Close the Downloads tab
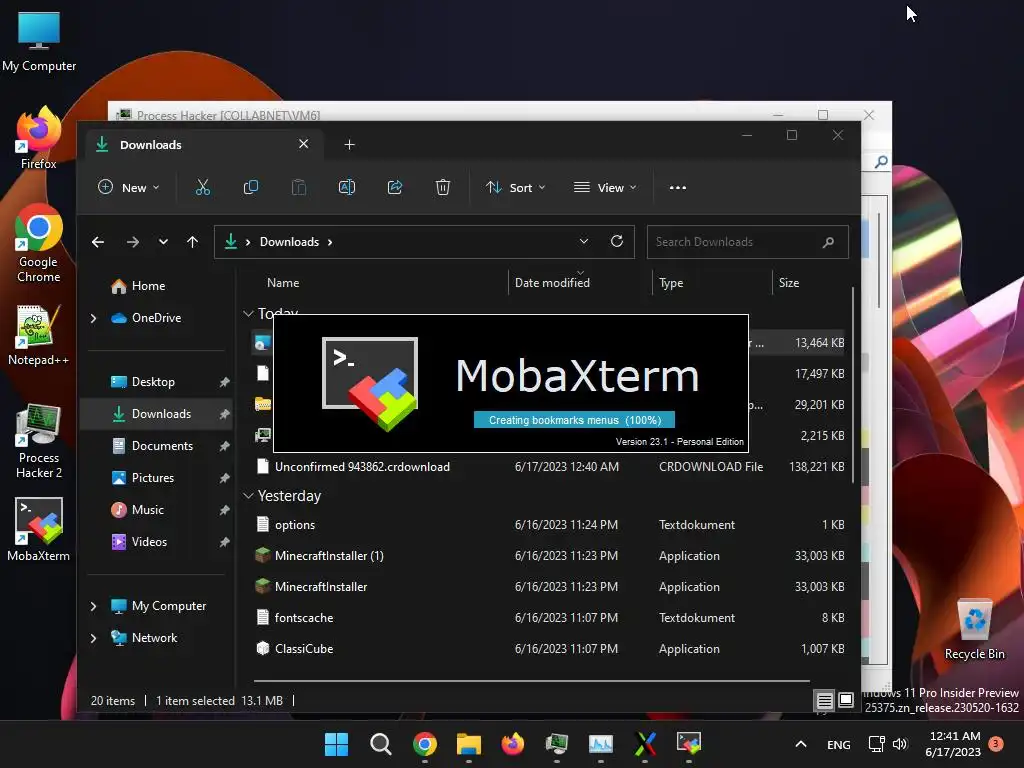Image resolution: width=1024 pixels, height=768 pixels. (304, 144)
